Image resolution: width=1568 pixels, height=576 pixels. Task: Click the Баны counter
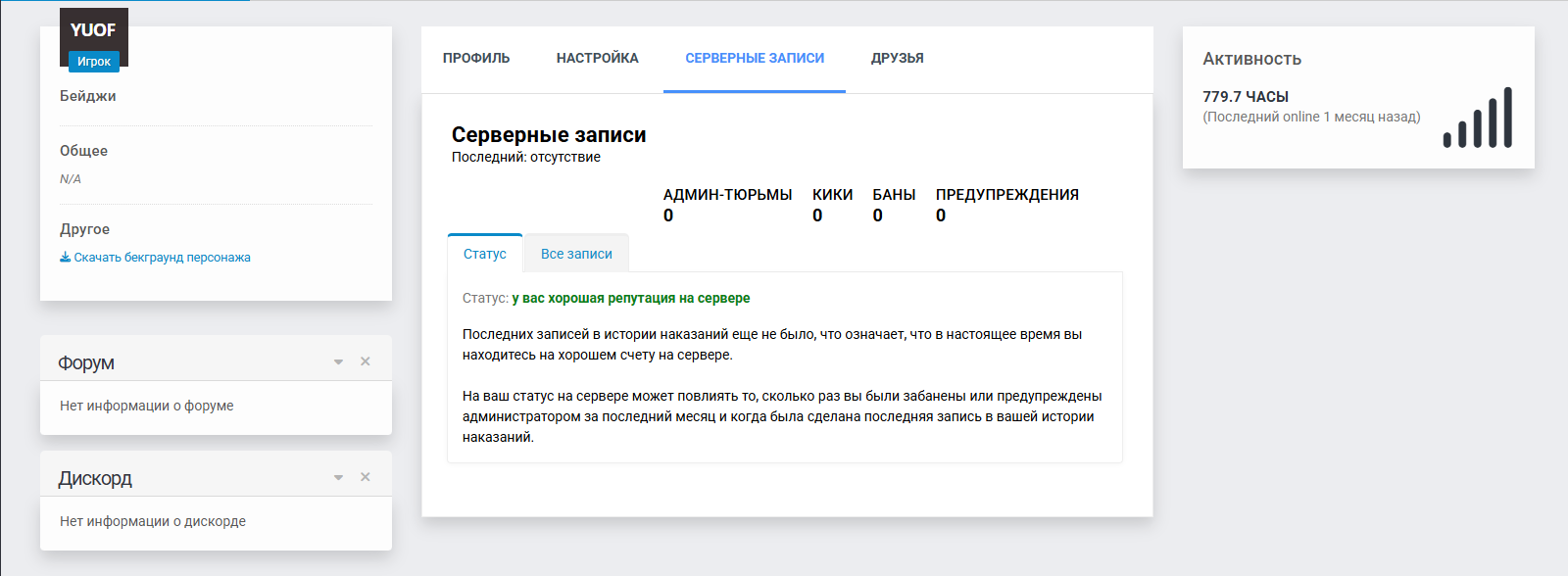pos(894,205)
